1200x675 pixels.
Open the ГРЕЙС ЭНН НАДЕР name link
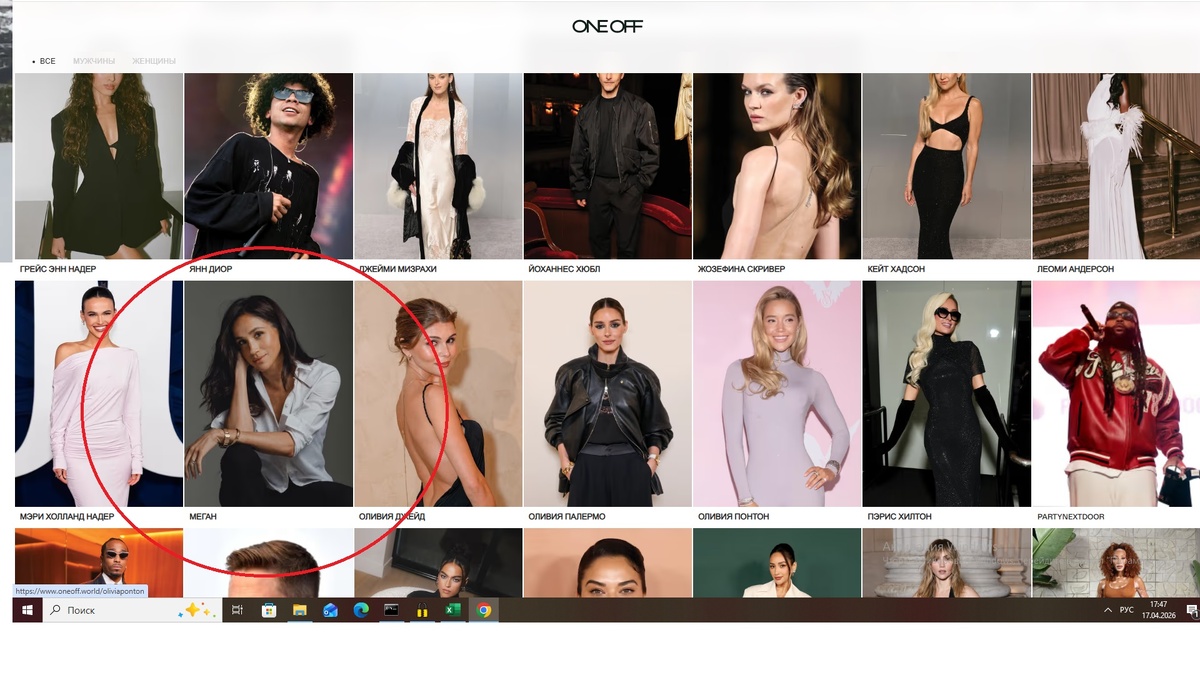click(58, 269)
